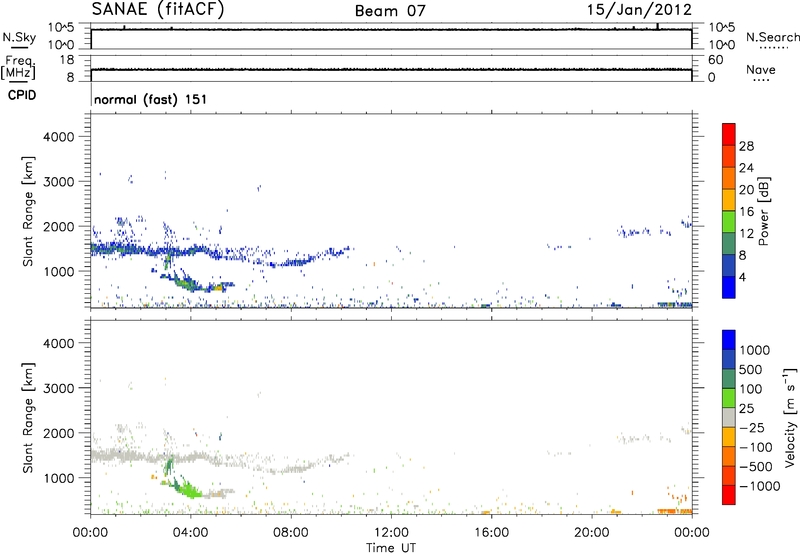The height and width of the screenshot is (554, 800).
Task: Click the 60 tick on Nave axis
Action: coord(716,60)
